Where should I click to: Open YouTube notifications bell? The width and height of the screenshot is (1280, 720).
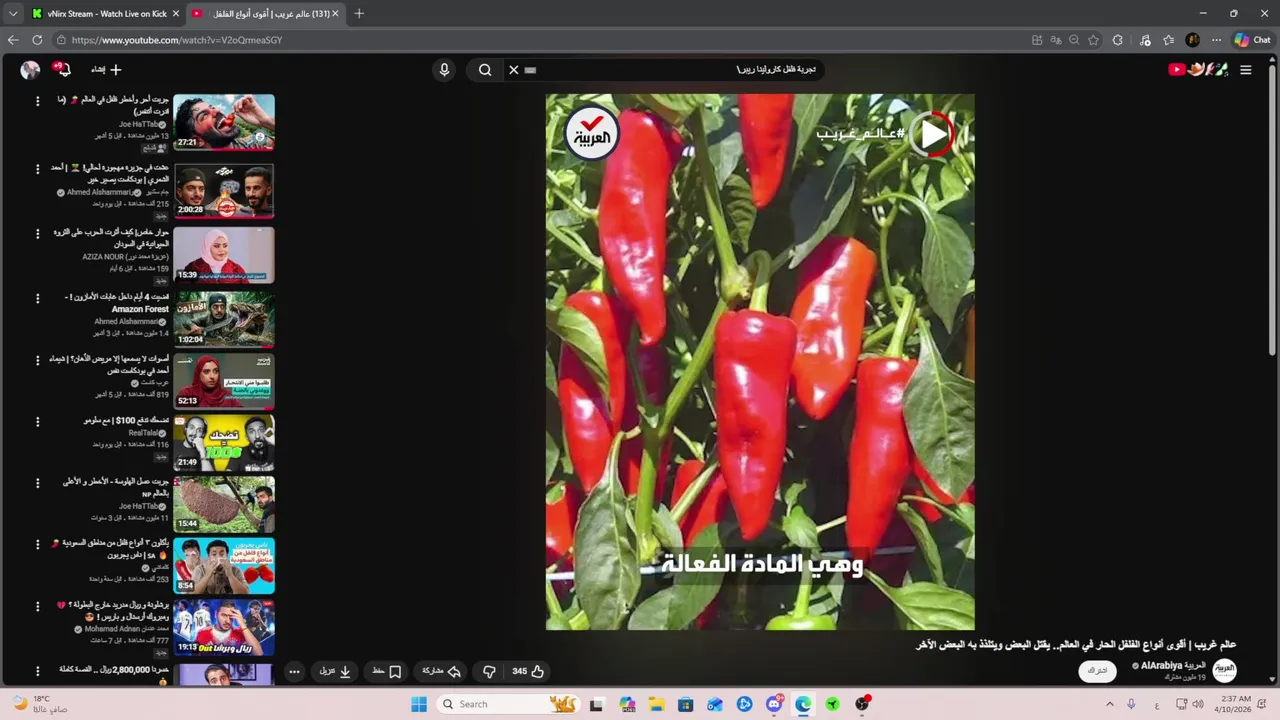click(64, 70)
